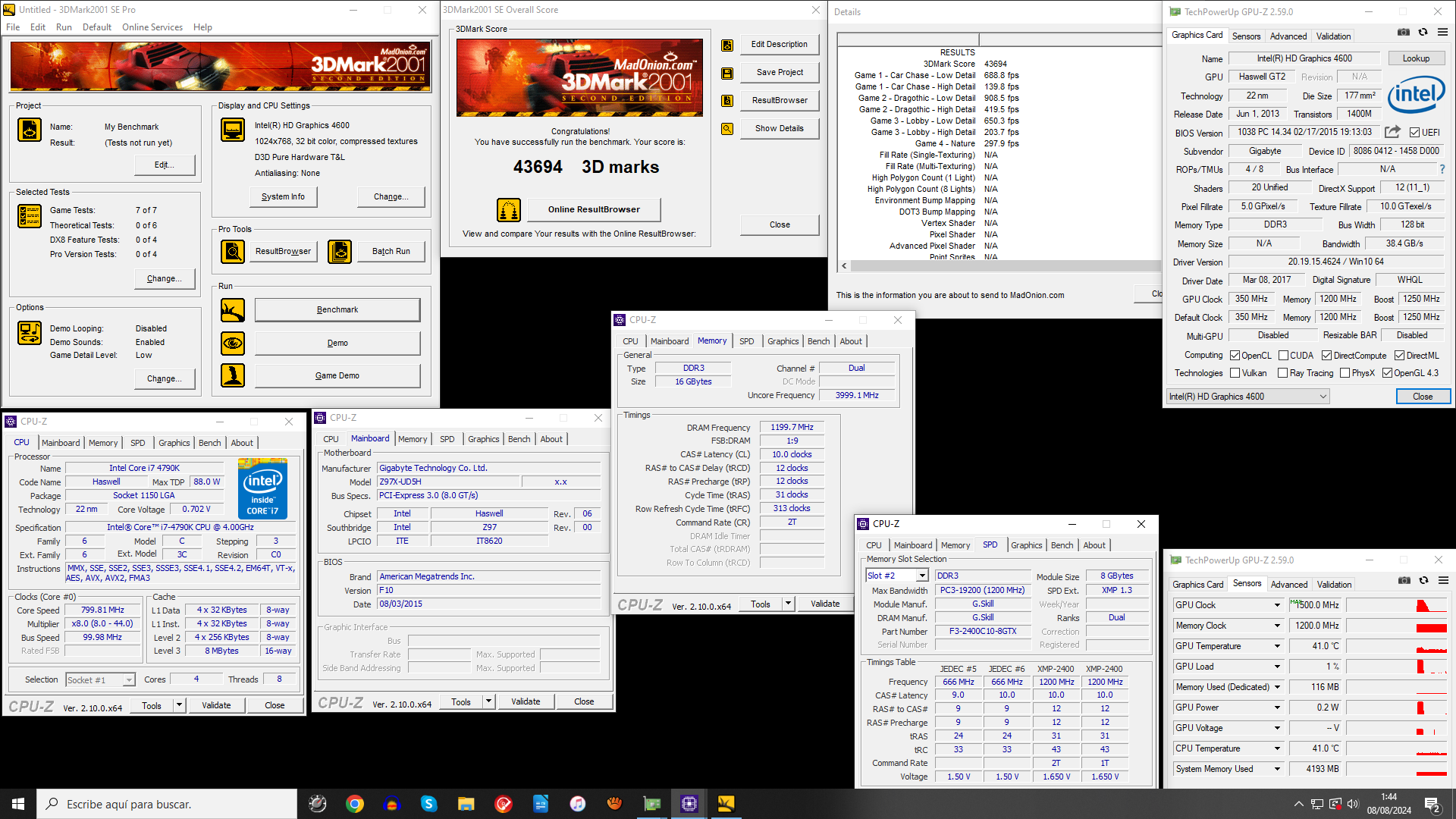Click the Show Details button
Image resolution: width=1456 pixels, height=819 pixels.
[x=780, y=128]
